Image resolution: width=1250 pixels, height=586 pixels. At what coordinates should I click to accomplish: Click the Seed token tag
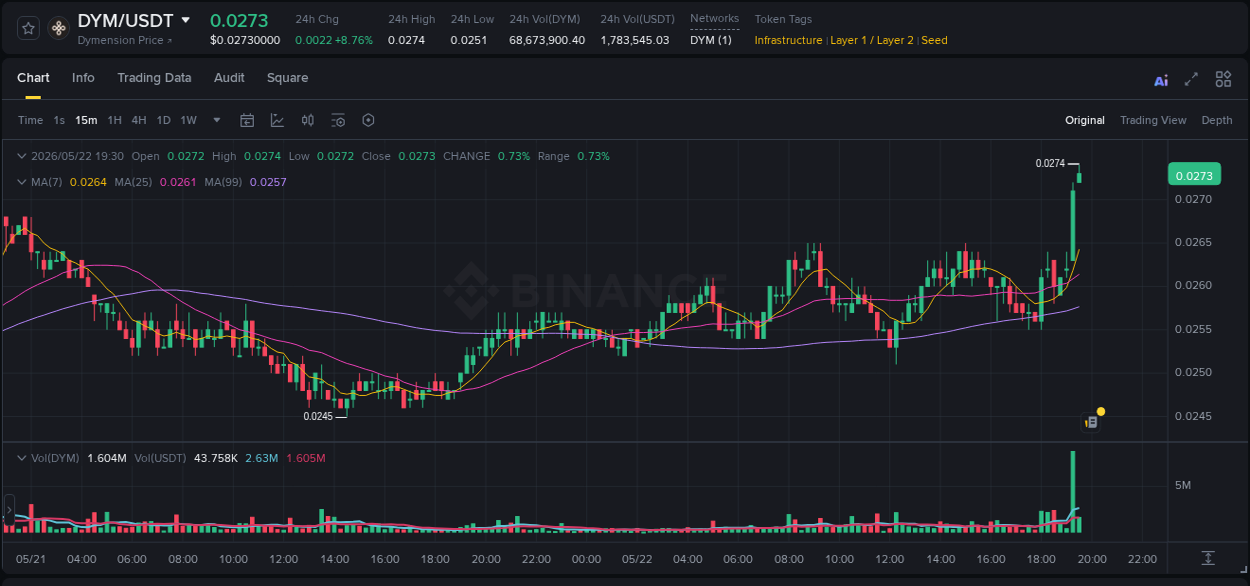pos(934,40)
